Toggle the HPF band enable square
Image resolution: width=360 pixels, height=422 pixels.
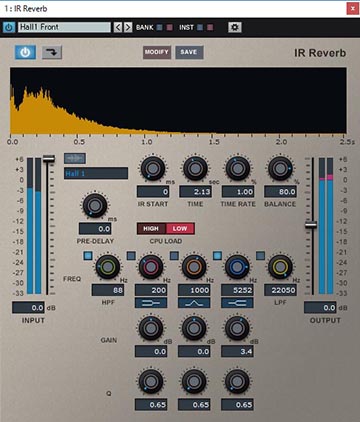(88, 256)
